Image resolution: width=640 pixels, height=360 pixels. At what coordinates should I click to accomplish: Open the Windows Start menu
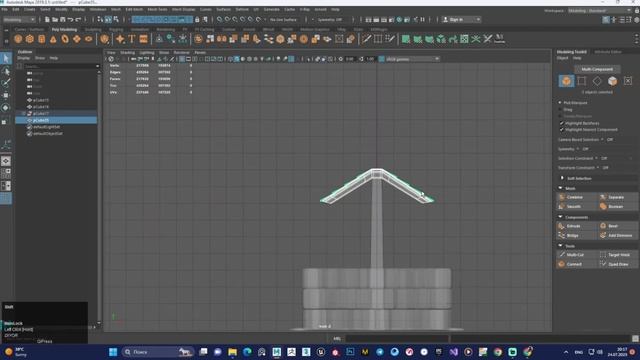coord(113,352)
